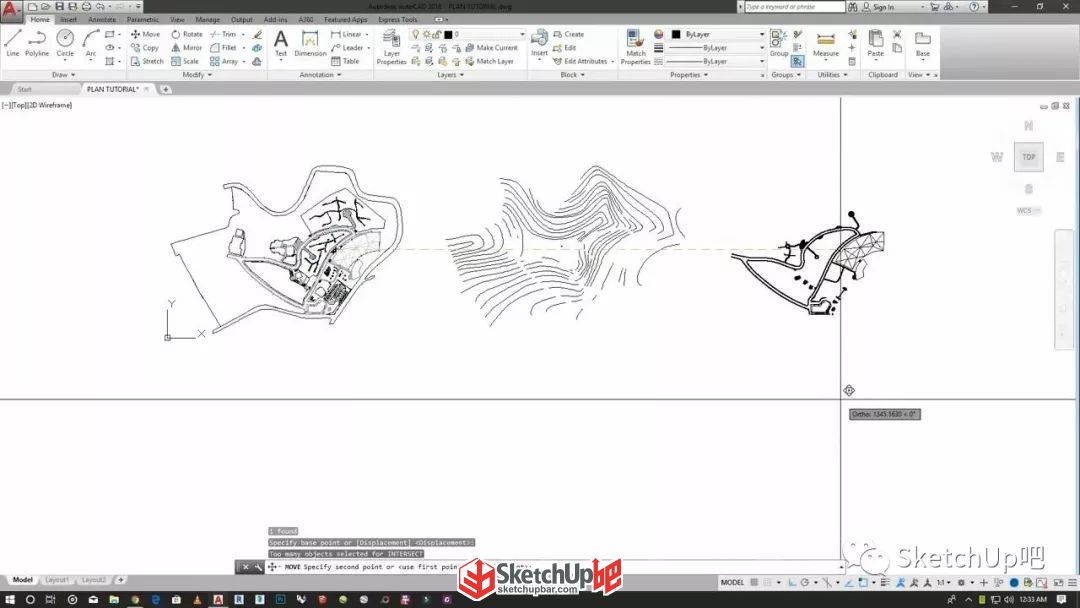The width and height of the screenshot is (1080, 608).
Task: Activate the Fillet tool
Action: point(223,48)
